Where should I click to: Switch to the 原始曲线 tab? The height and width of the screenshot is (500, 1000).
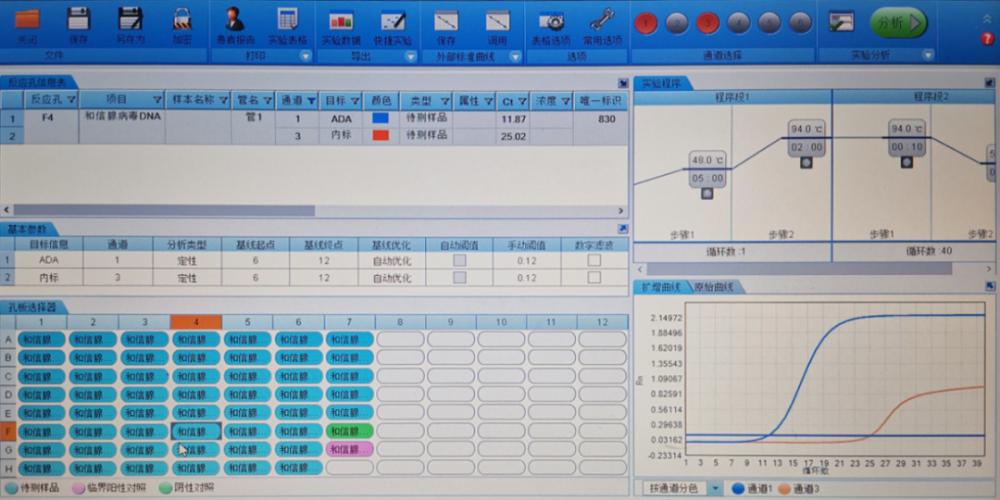coord(714,287)
